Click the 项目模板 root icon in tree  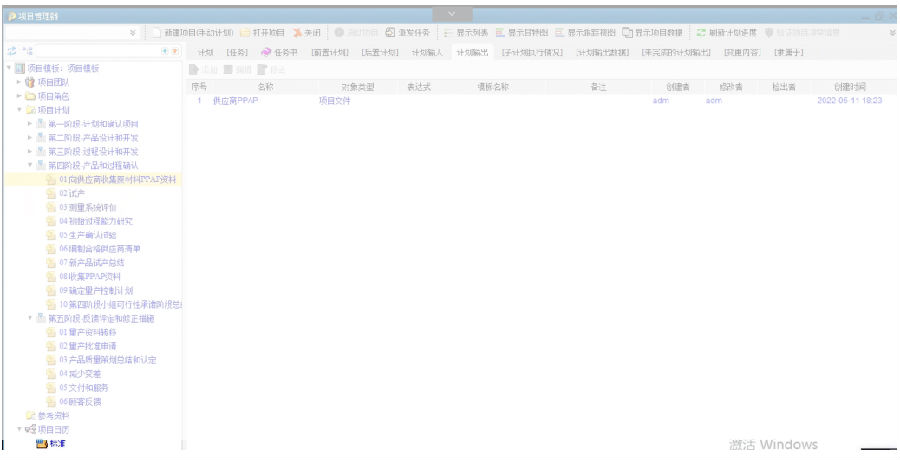(20, 68)
